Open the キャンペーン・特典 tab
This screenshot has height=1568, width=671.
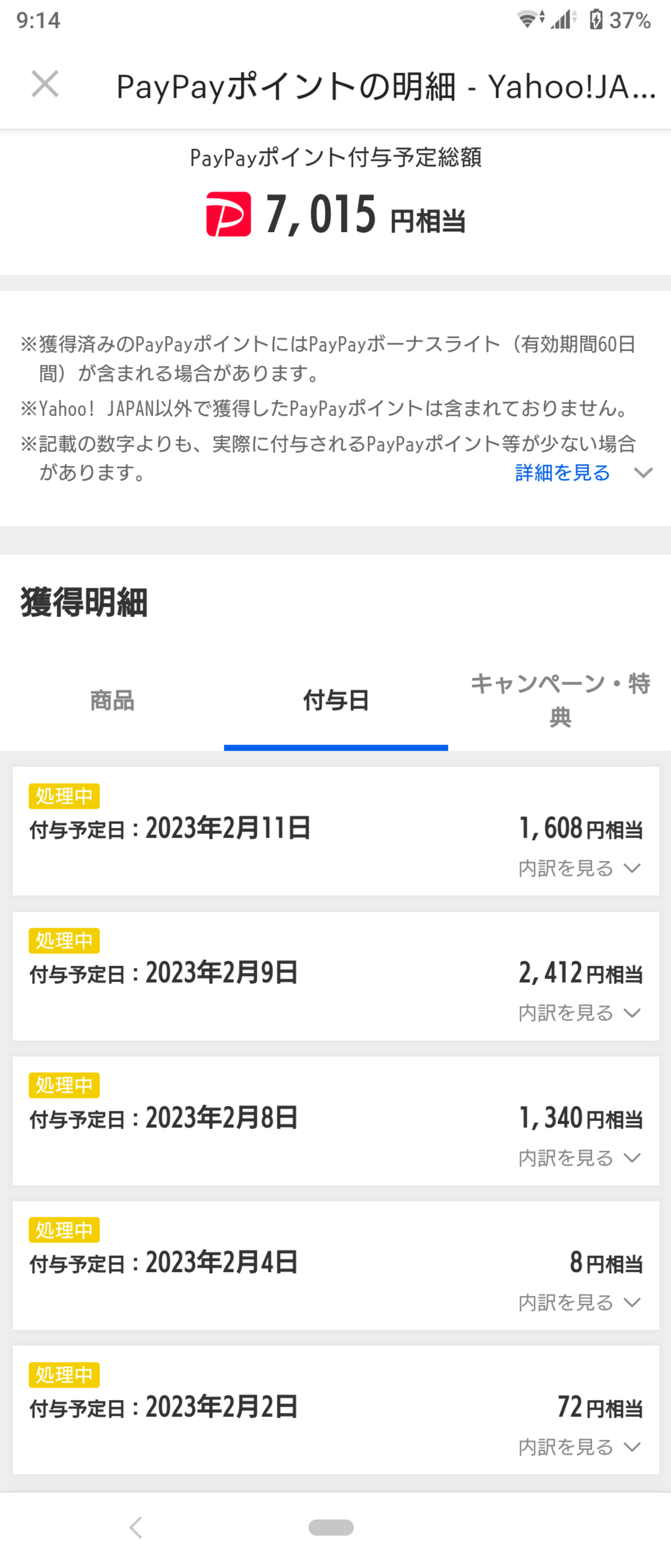[560, 701]
